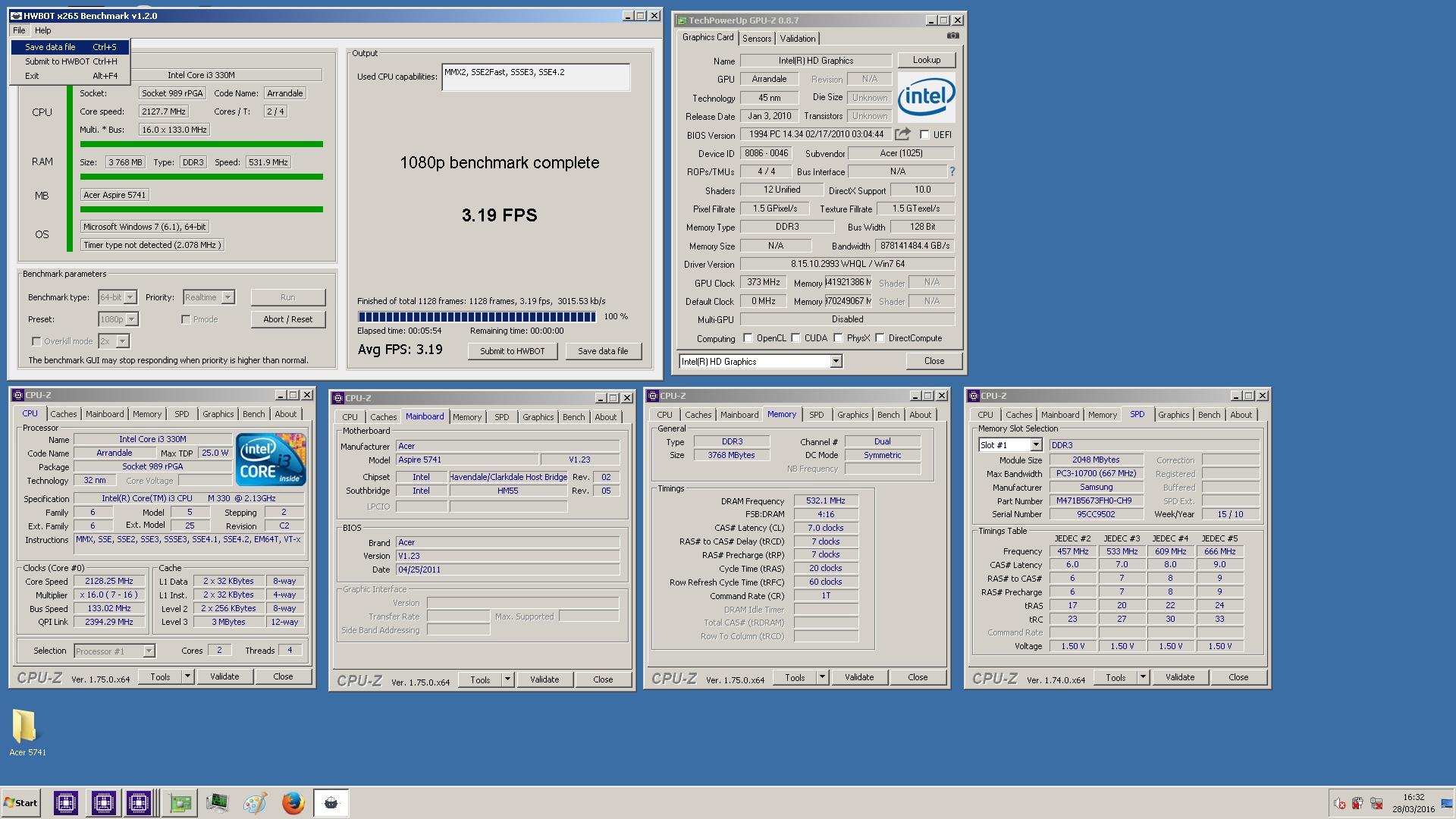This screenshot has height=819, width=1456.
Task: Enable the Pmode checkbox
Action: point(186,319)
